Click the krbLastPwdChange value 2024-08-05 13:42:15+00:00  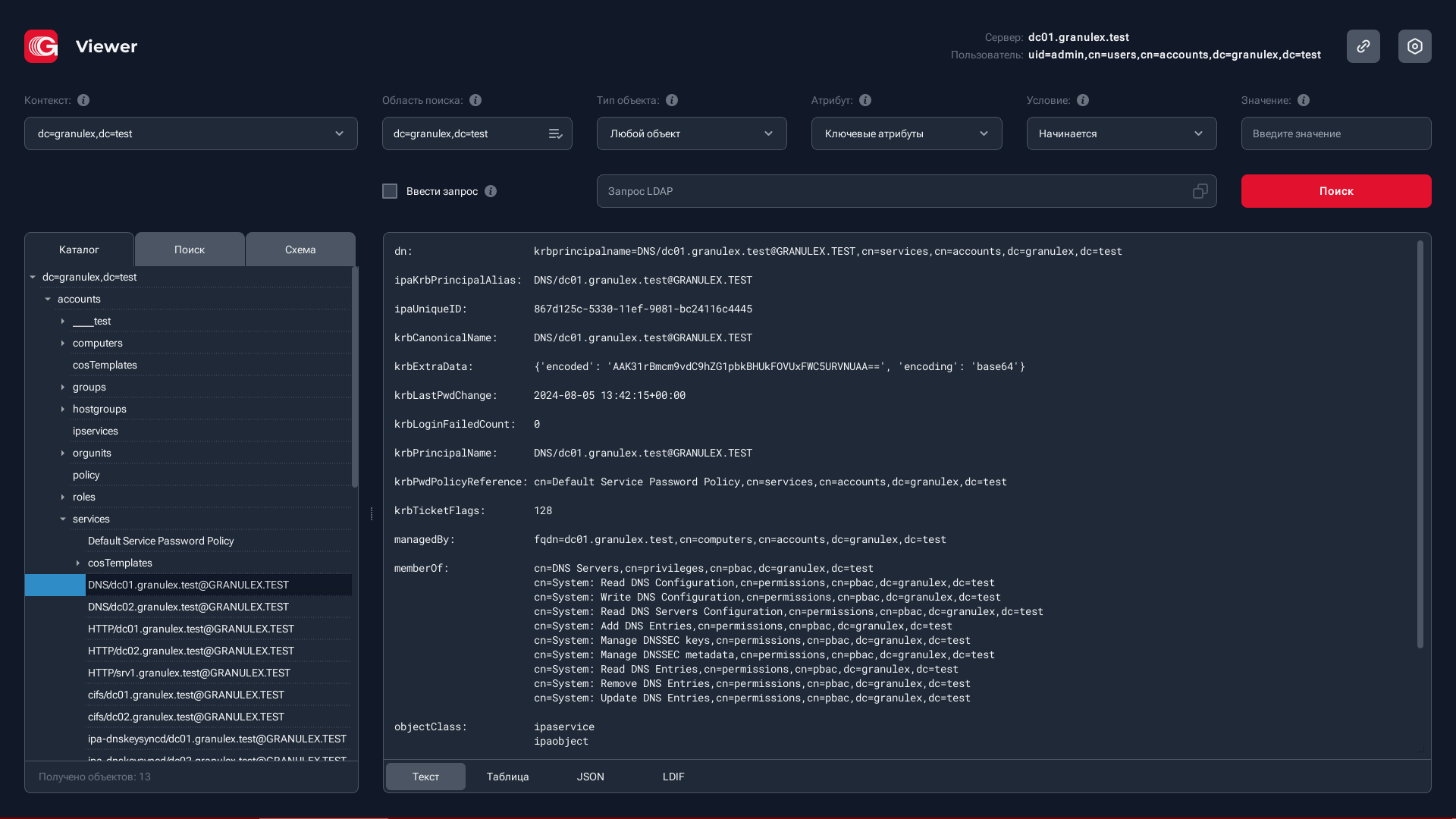tap(610, 396)
